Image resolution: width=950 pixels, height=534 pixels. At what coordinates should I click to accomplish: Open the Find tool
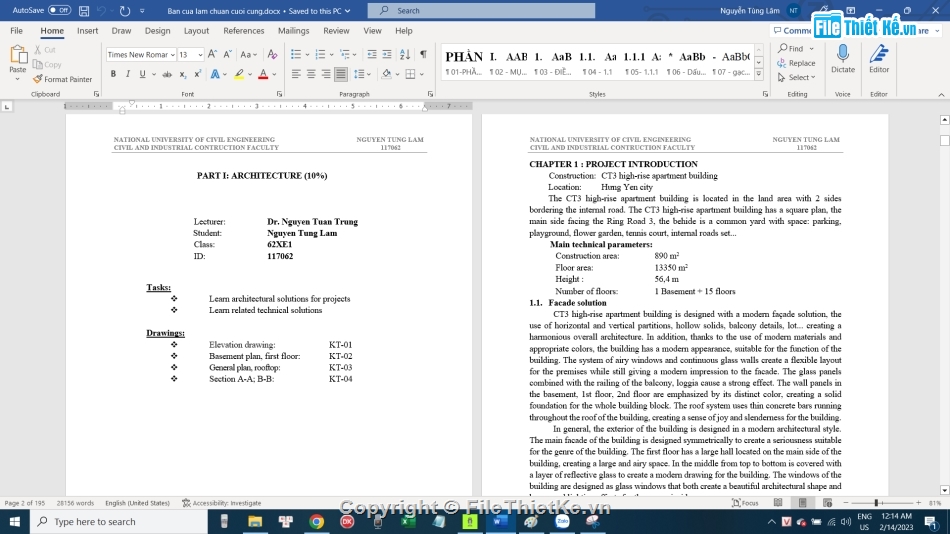point(791,48)
